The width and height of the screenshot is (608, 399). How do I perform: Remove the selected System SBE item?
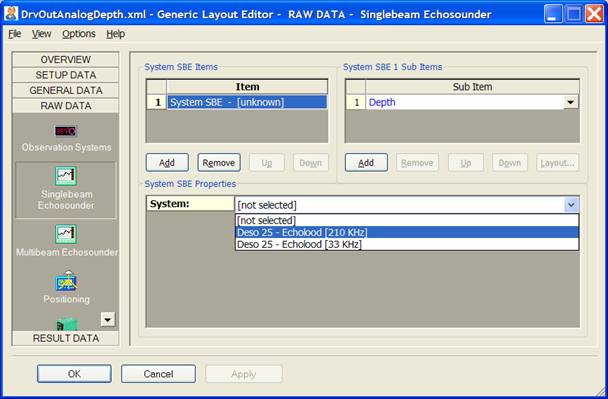click(219, 162)
